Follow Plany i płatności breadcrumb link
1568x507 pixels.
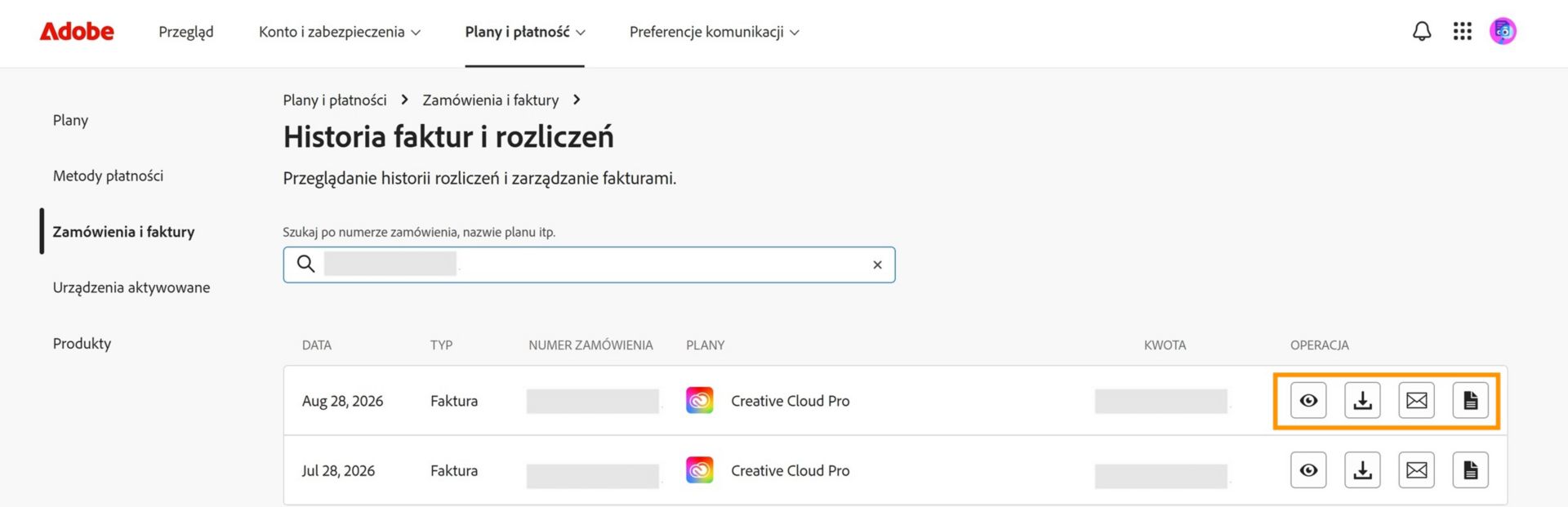335,100
